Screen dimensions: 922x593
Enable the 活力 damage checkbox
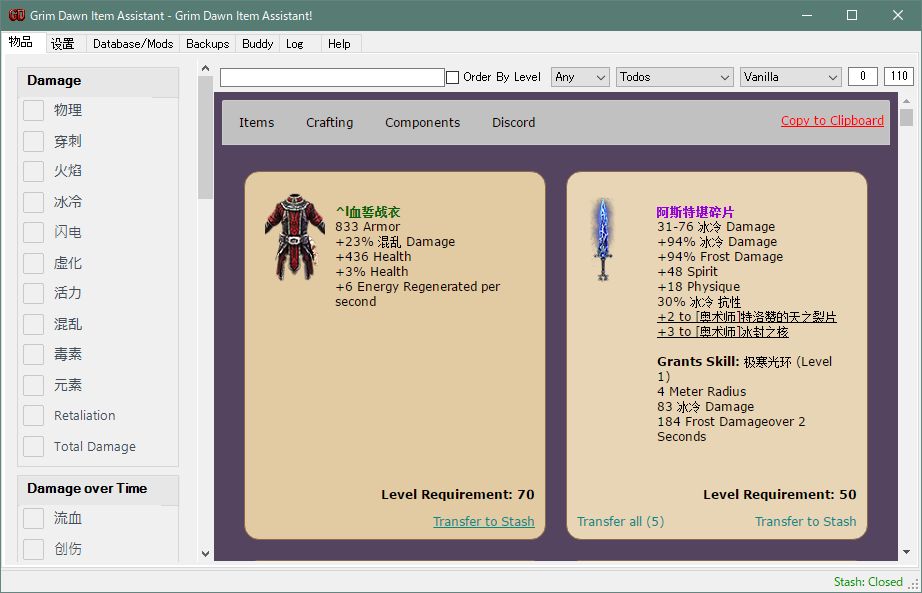34,293
